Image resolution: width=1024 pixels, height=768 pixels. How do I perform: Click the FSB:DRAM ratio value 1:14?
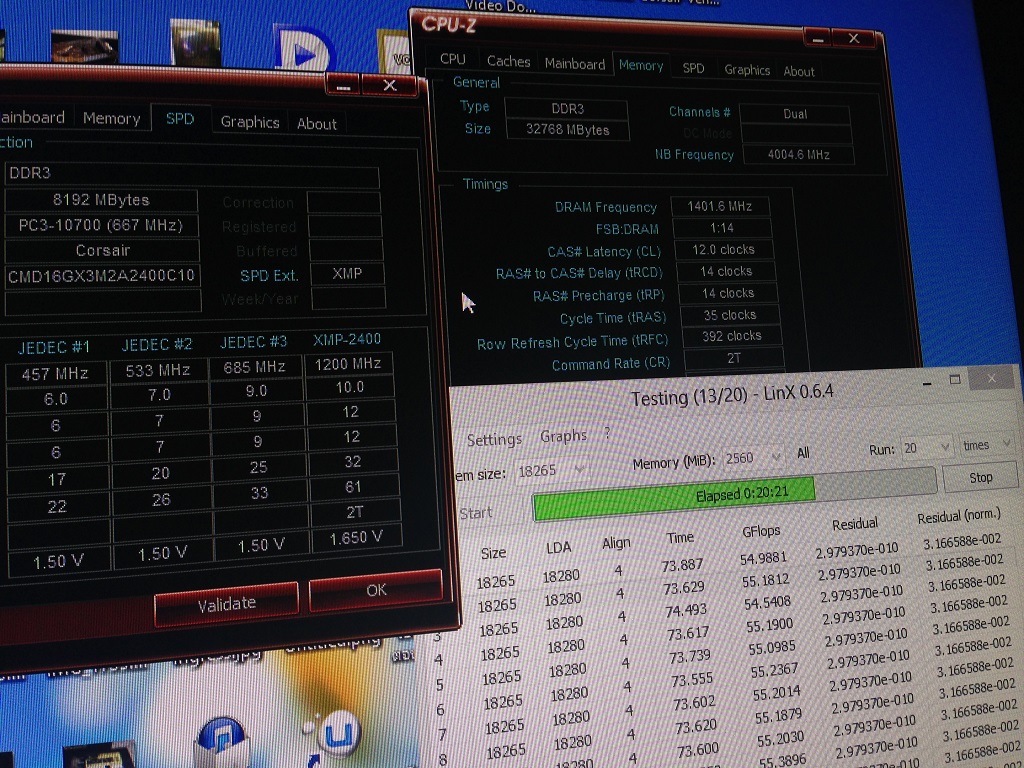tap(722, 228)
